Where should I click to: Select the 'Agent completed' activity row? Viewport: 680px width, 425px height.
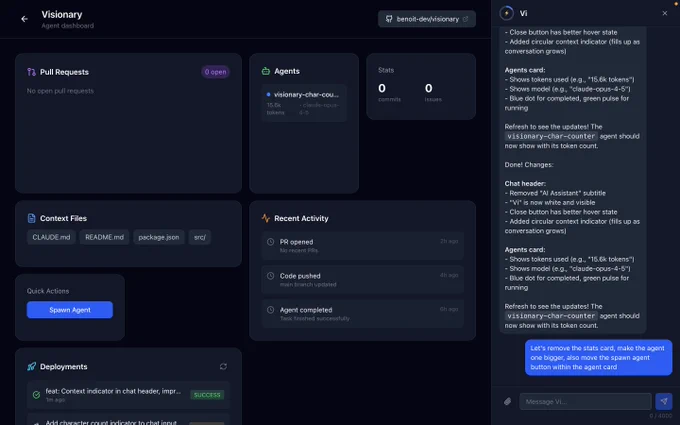point(363,314)
